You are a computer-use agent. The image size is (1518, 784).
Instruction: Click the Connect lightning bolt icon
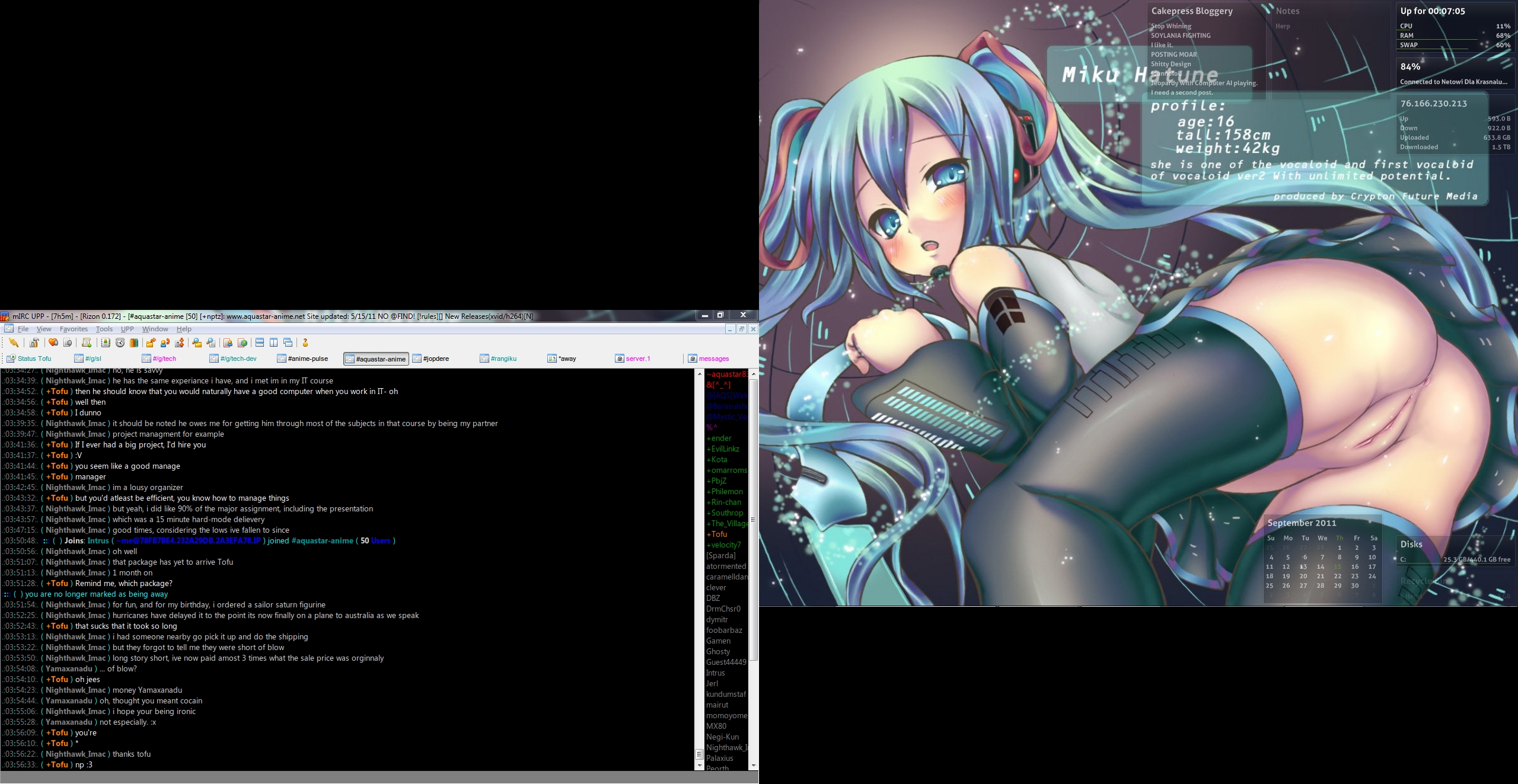(13, 343)
